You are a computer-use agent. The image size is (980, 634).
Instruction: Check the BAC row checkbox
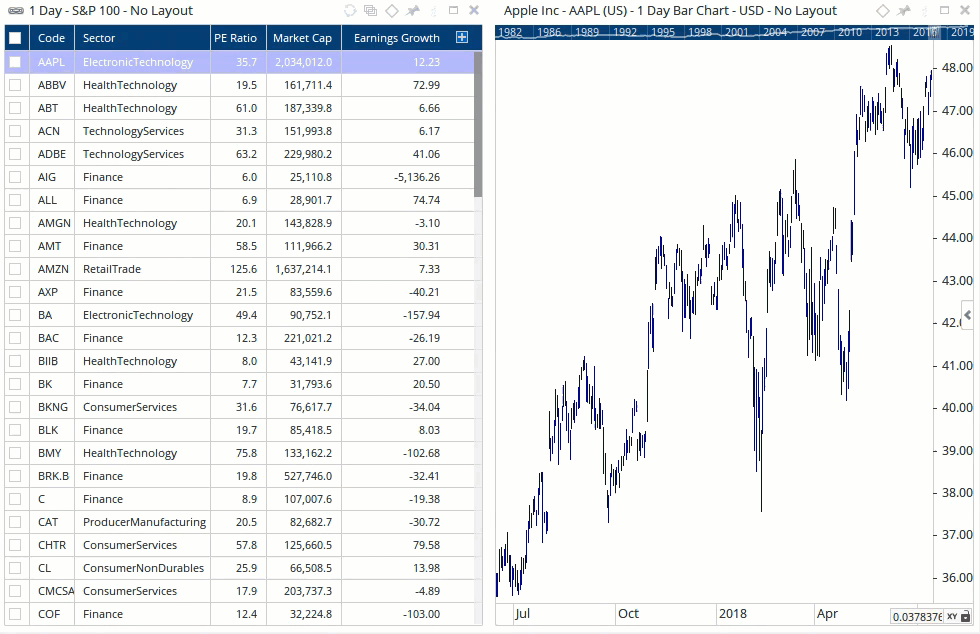(x=15, y=338)
